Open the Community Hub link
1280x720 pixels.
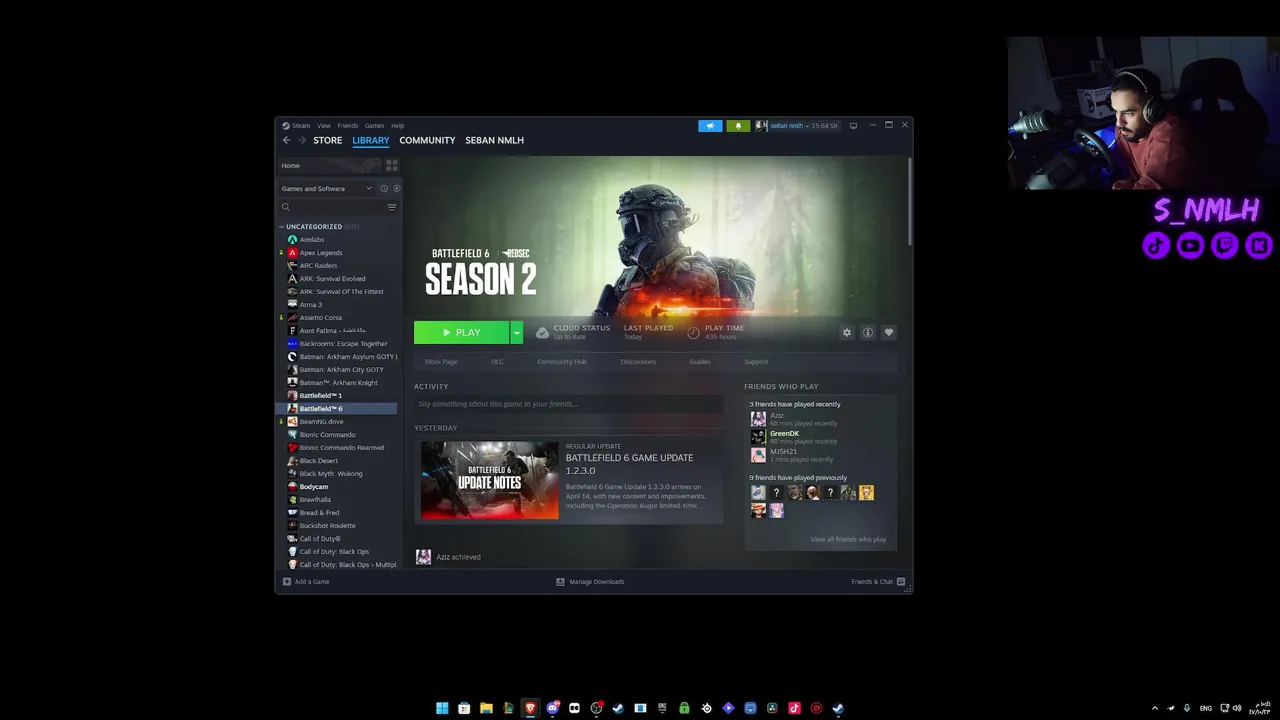pos(562,362)
